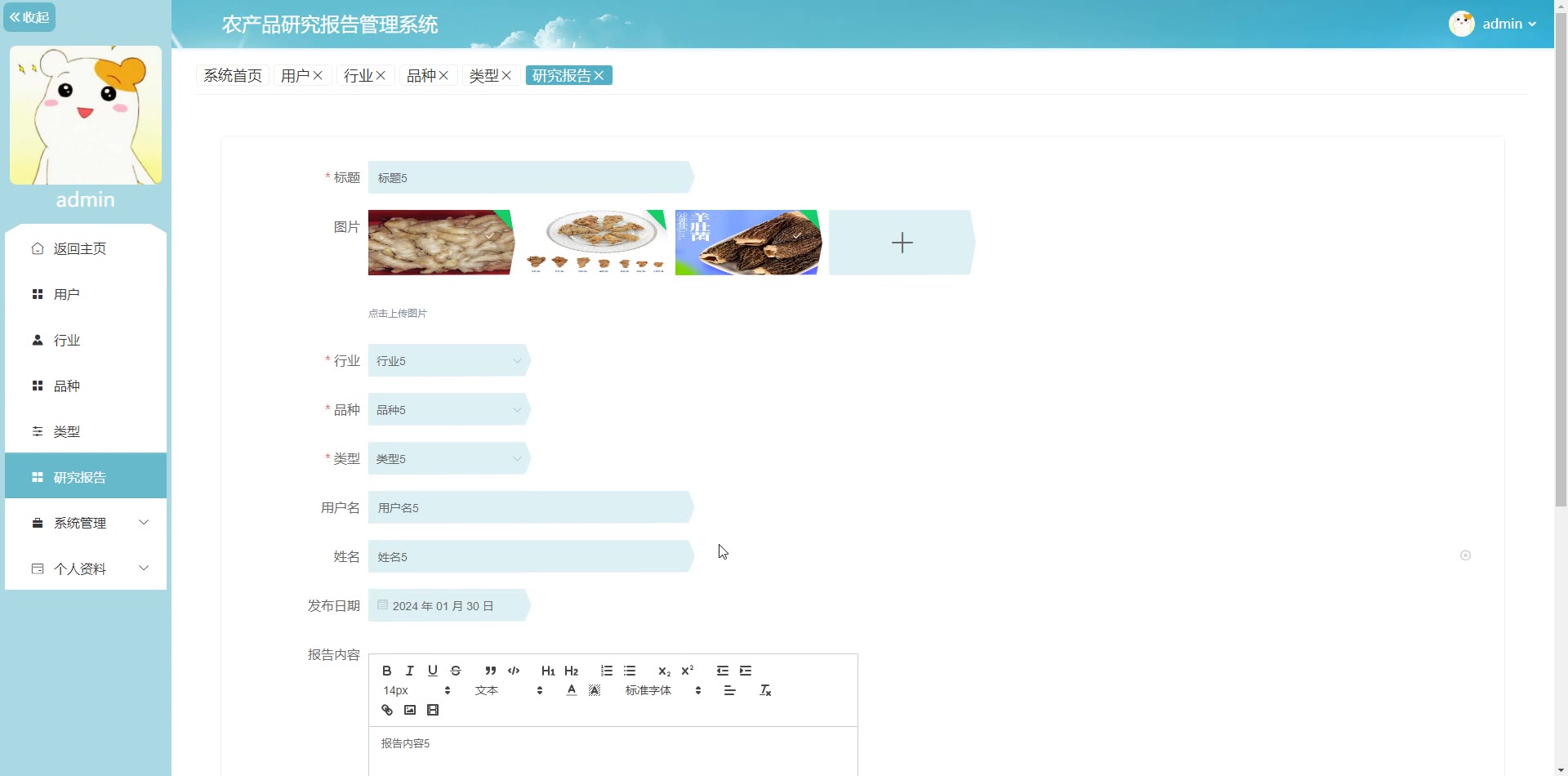Click the 用户名 input field
Screen dimensions: 1568x776
pos(531,507)
